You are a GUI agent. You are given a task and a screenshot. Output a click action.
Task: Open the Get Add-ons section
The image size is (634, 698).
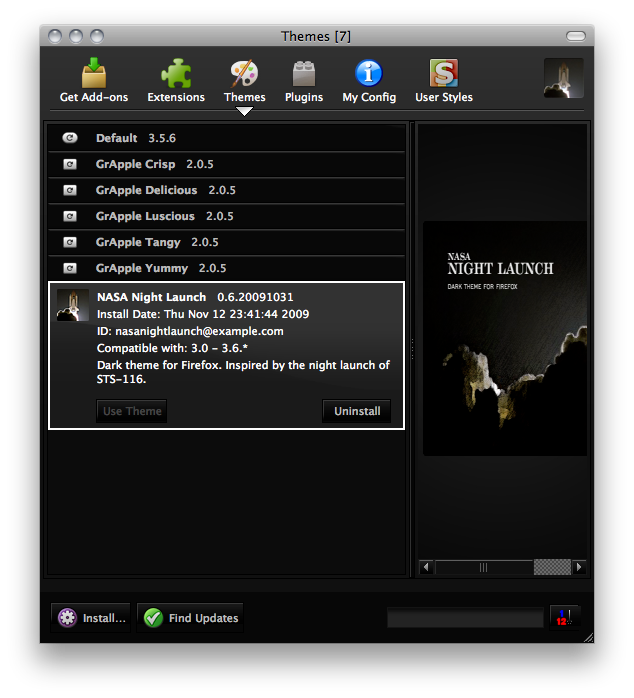[x=94, y=80]
